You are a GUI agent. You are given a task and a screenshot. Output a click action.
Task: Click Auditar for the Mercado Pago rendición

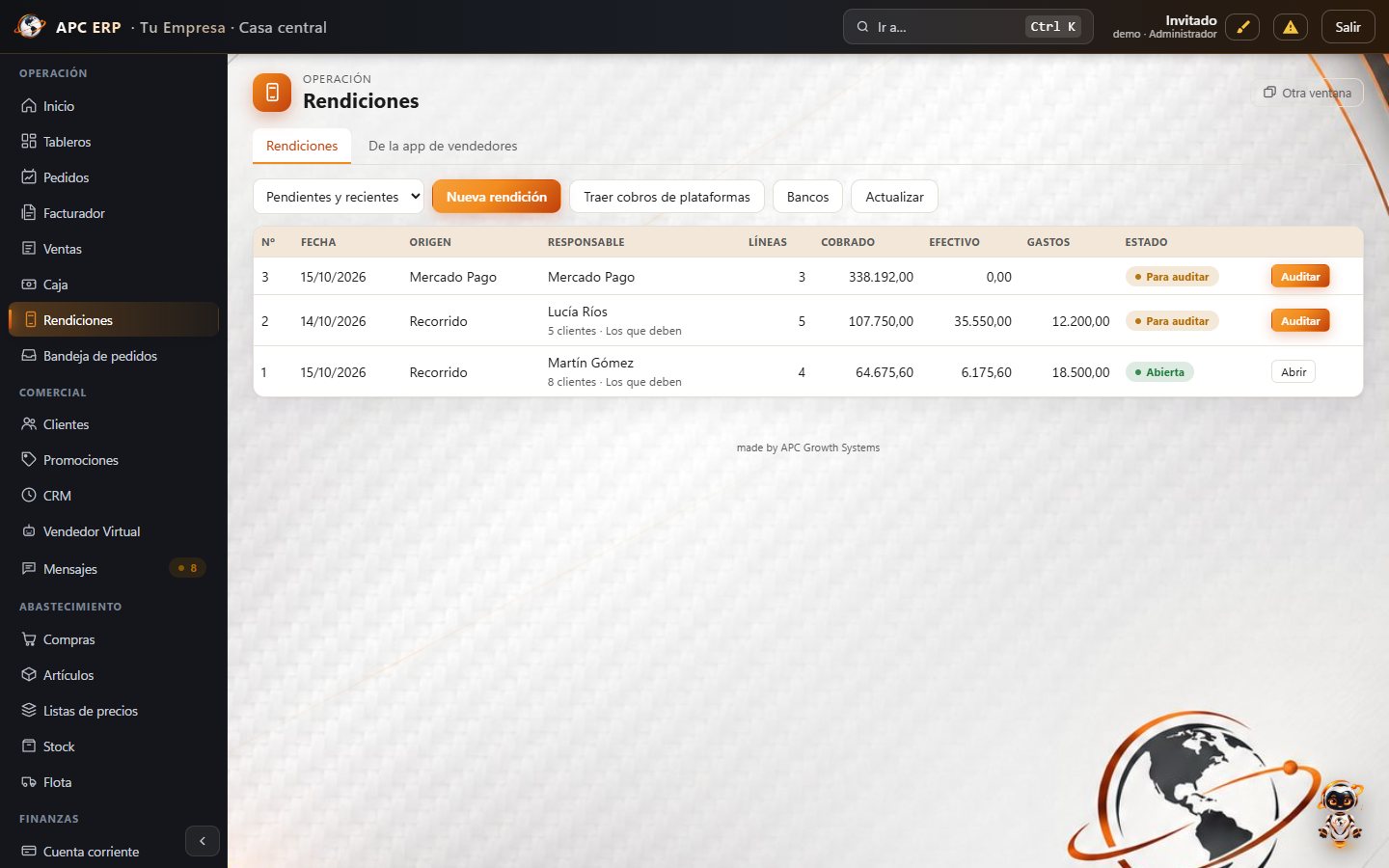1300,277
